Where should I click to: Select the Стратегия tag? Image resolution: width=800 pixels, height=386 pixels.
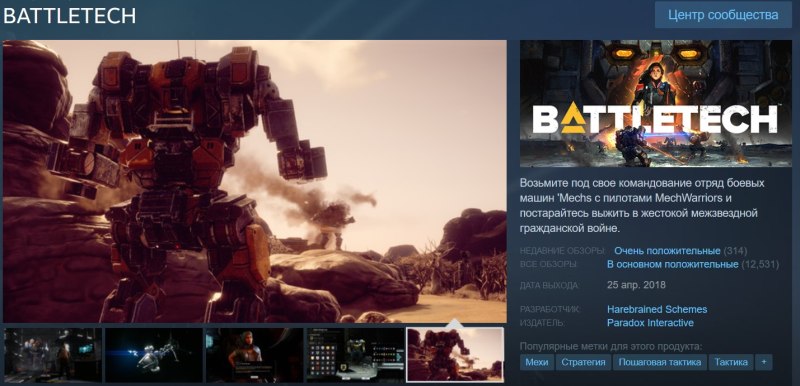pos(583,362)
